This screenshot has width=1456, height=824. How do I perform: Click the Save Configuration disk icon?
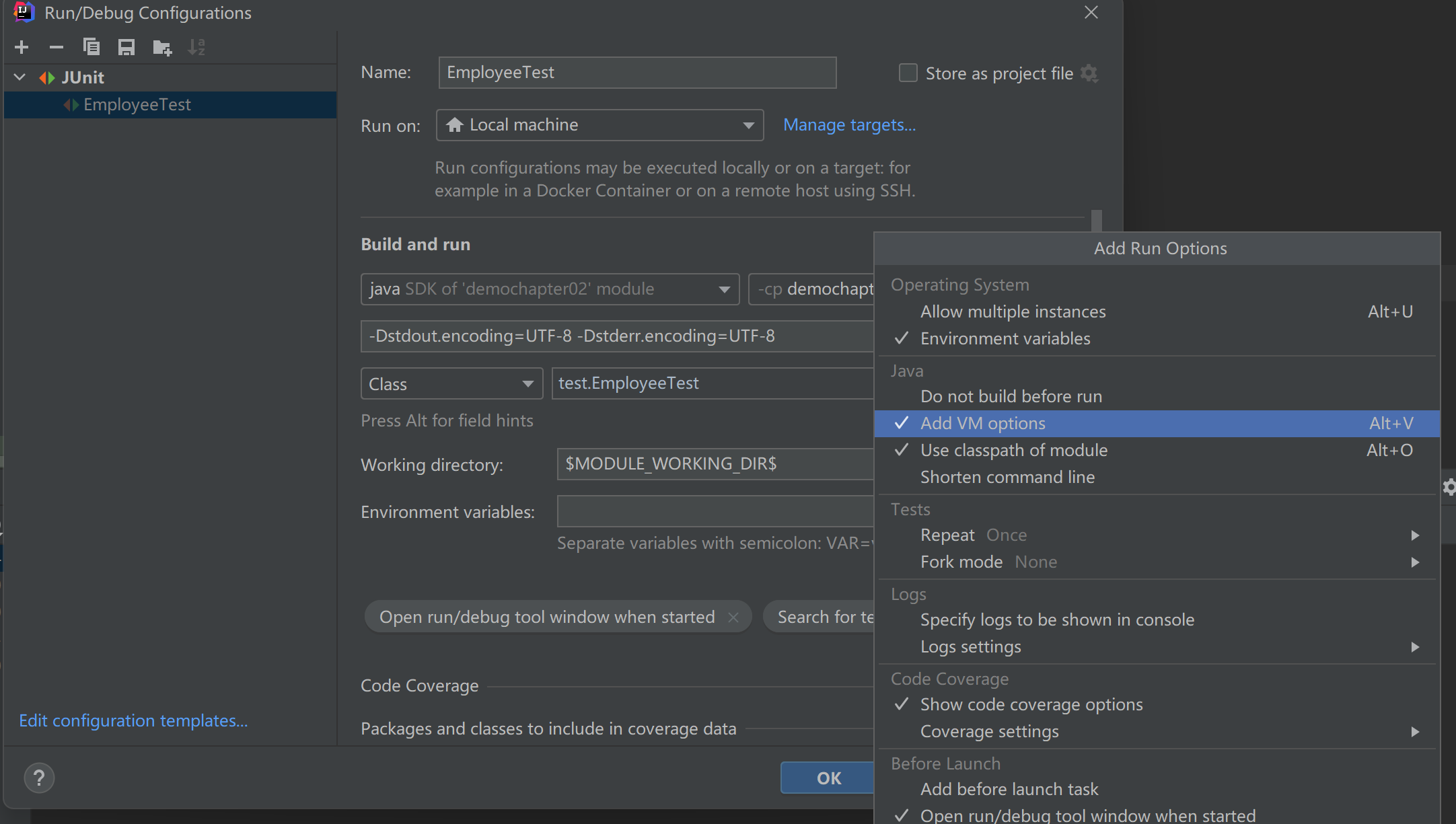(126, 47)
